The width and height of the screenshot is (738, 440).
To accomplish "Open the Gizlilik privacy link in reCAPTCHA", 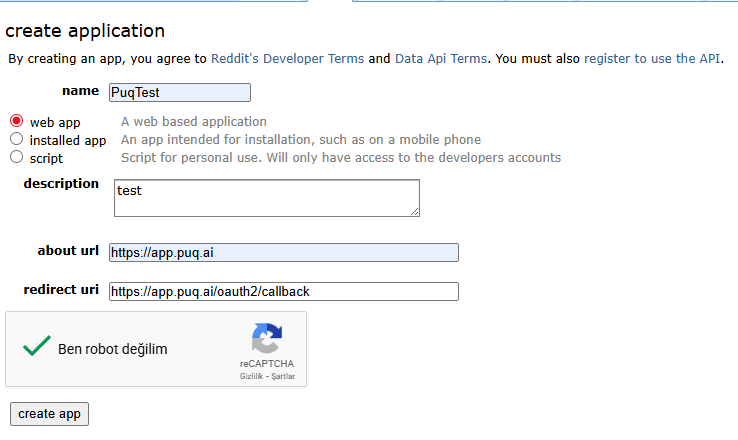I will point(251,377).
